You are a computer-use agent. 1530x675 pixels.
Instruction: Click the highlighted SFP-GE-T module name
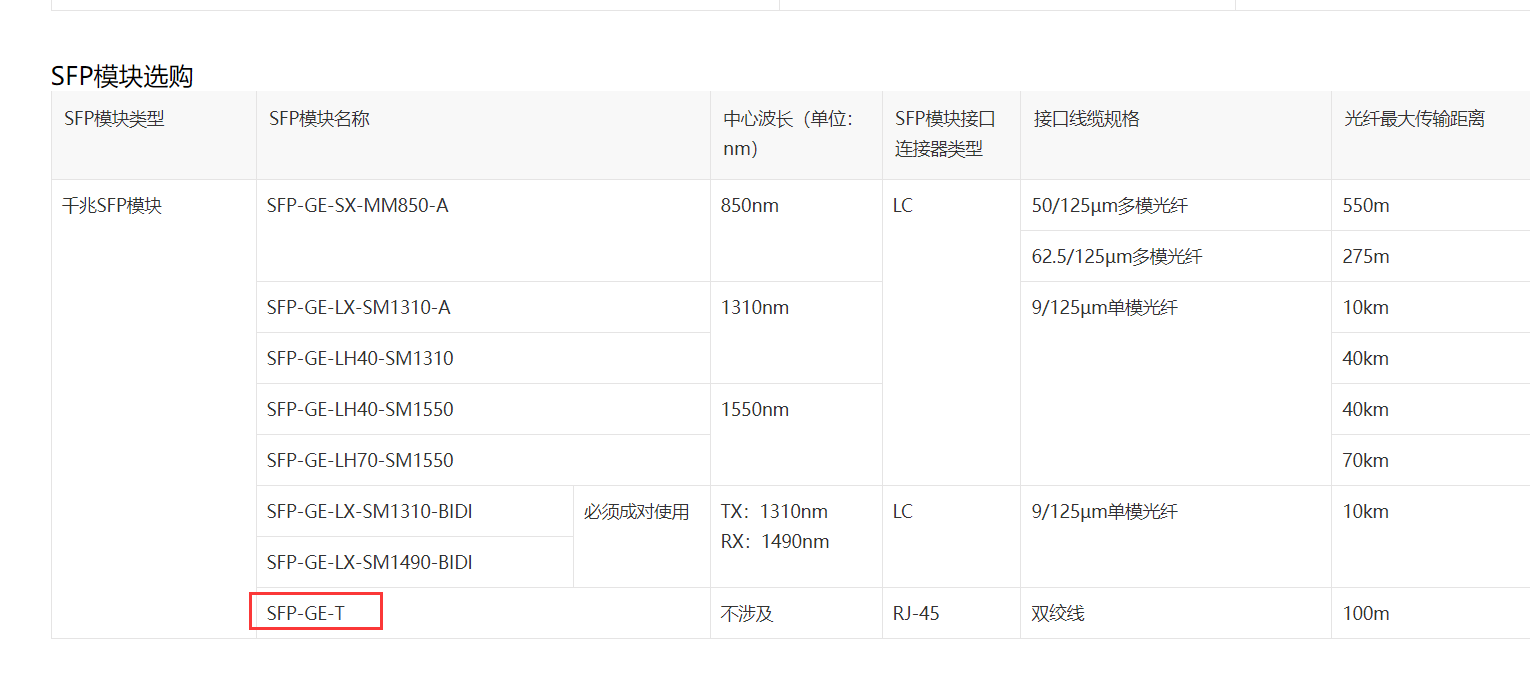(x=306, y=613)
